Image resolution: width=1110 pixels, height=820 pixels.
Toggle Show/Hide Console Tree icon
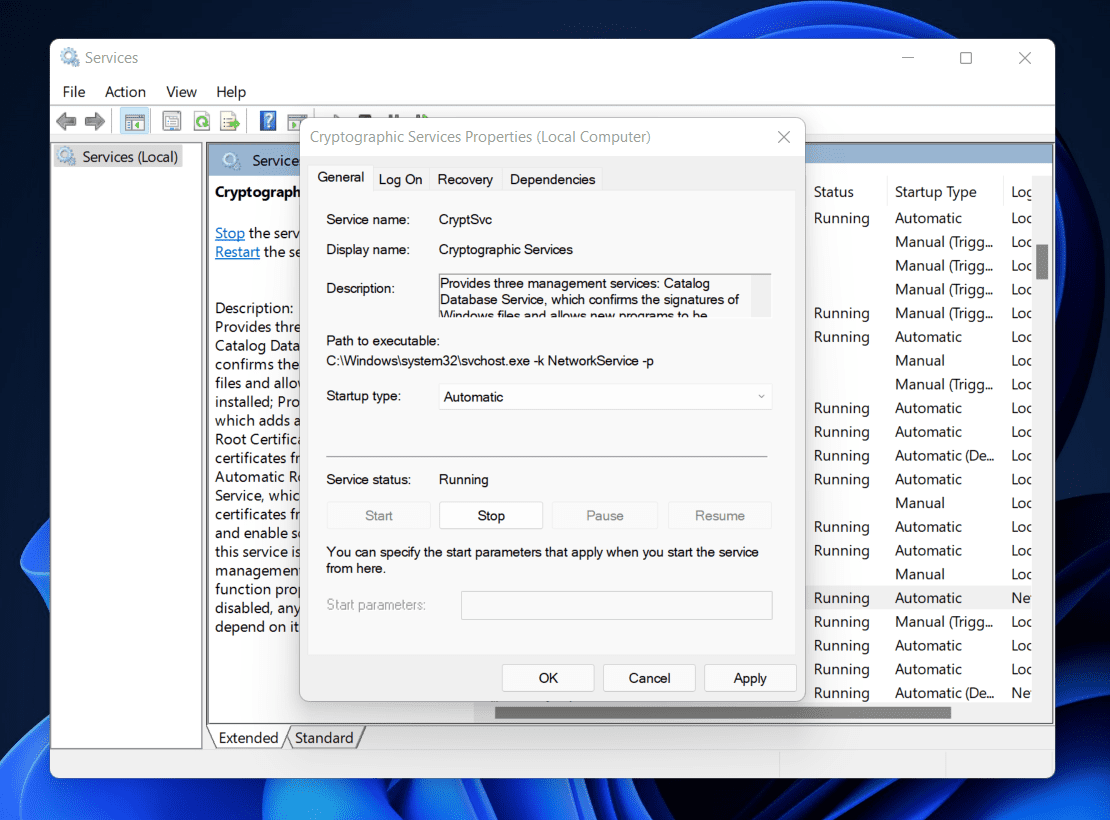click(x=134, y=121)
